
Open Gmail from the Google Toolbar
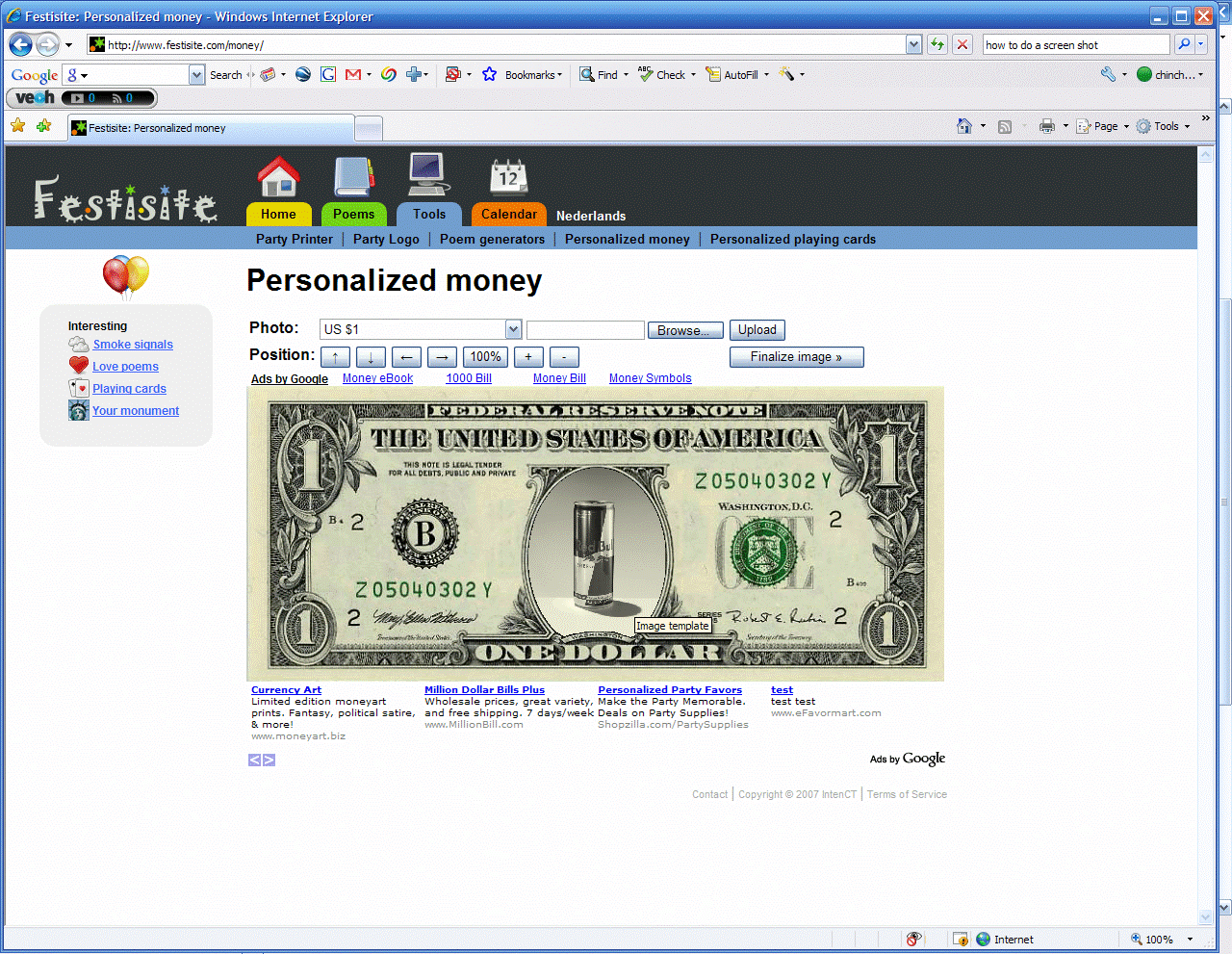351,75
